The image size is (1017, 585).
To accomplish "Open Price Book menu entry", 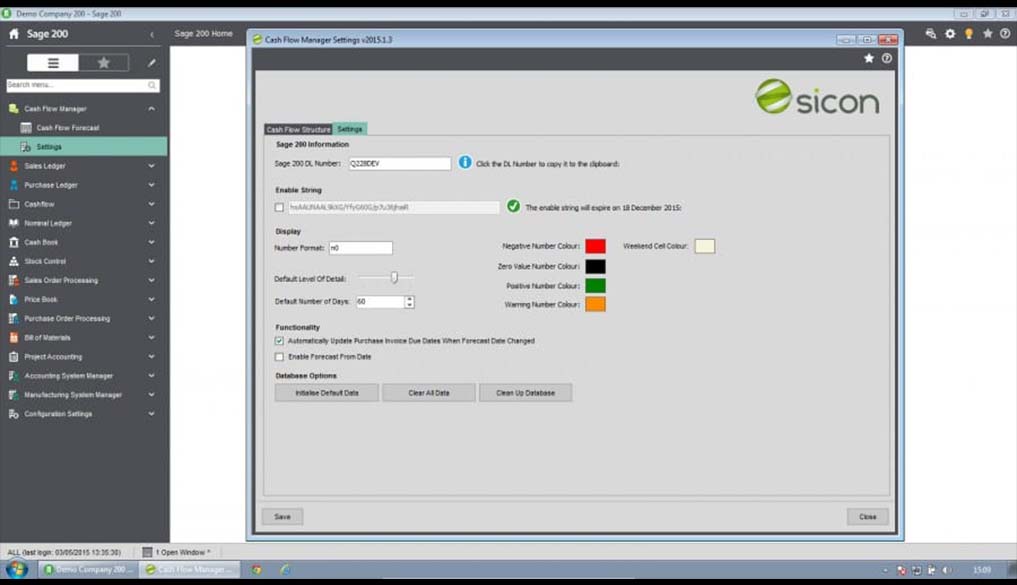I will coord(41,300).
